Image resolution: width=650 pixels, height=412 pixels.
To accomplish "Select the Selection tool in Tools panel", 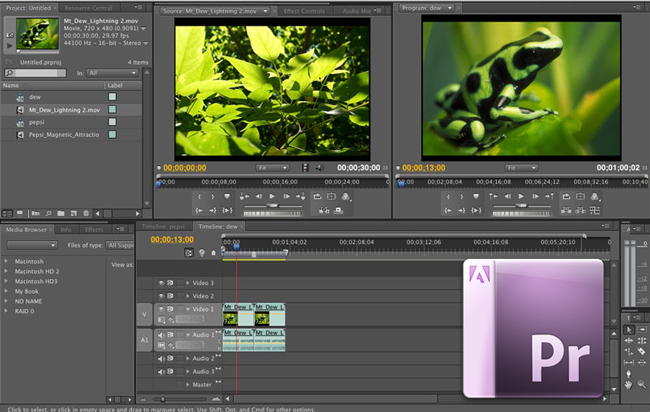I will coord(628,330).
